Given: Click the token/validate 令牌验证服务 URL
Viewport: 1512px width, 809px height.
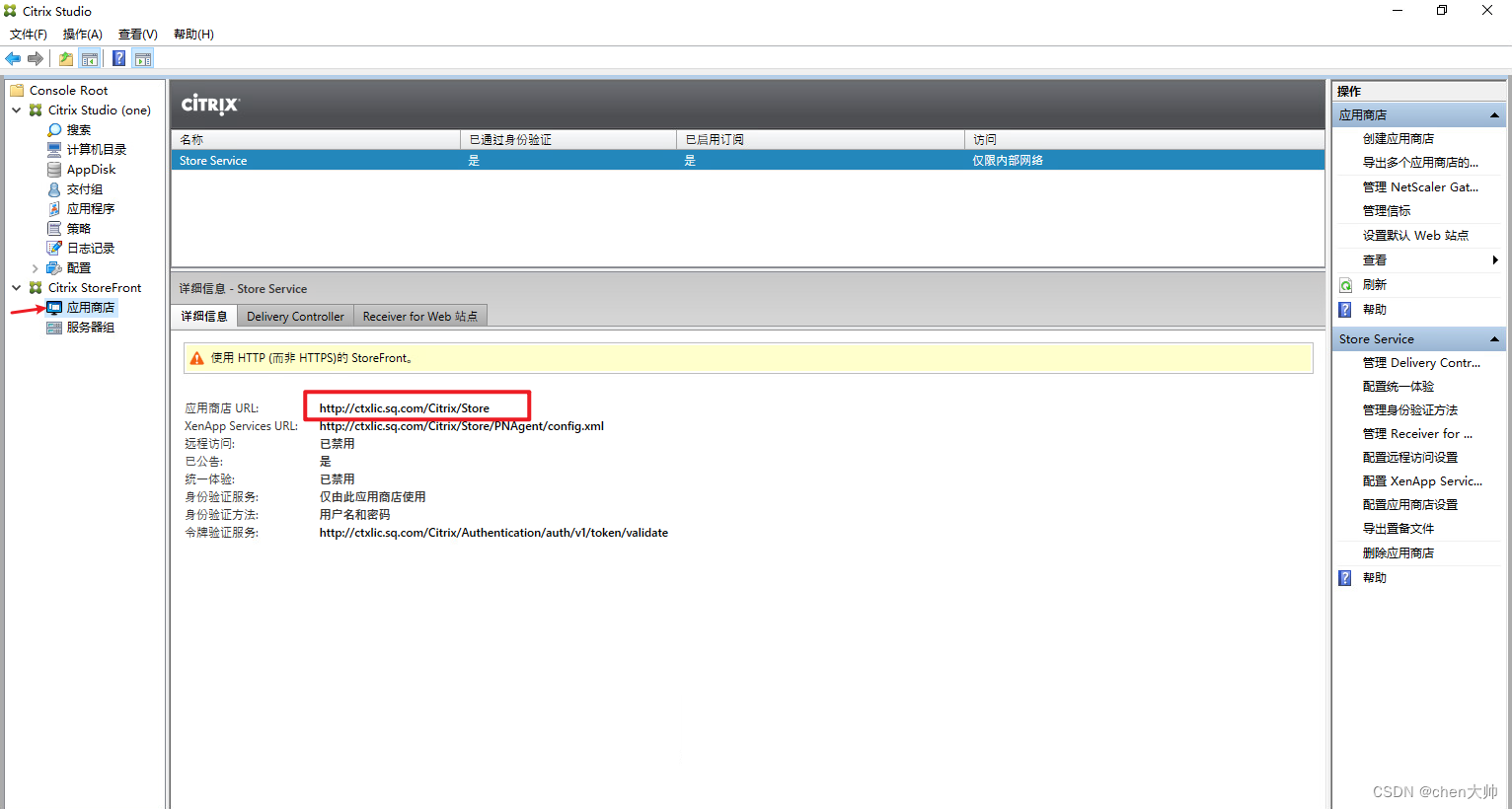Looking at the screenshot, I should click(493, 533).
